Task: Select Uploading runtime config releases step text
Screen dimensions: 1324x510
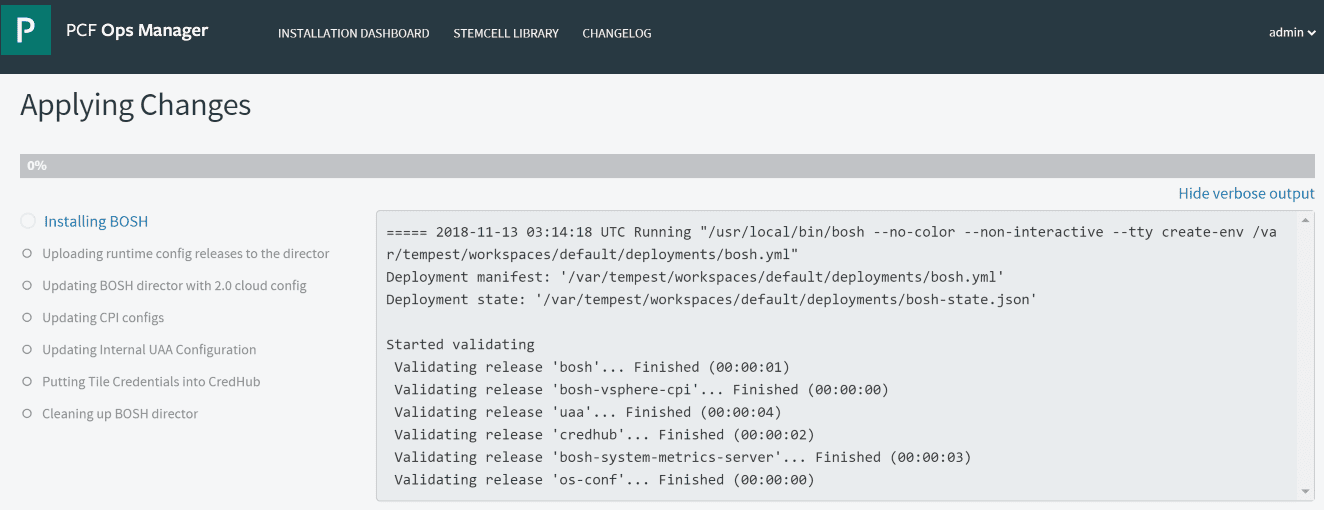Action: [186, 254]
